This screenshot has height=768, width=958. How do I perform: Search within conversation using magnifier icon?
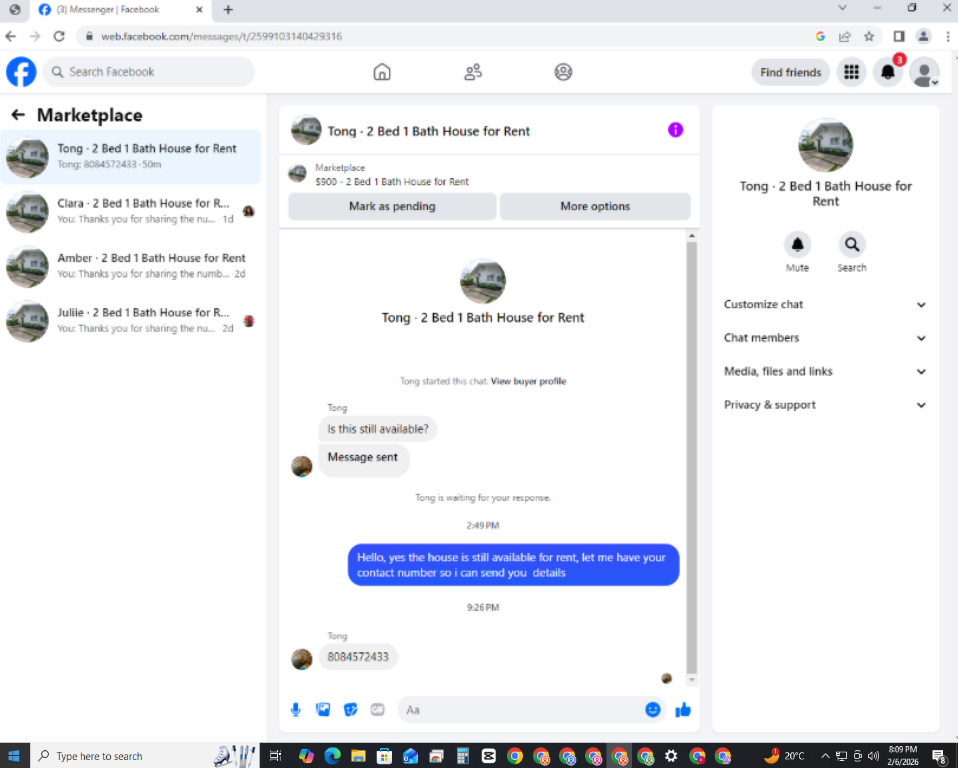coord(852,245)
